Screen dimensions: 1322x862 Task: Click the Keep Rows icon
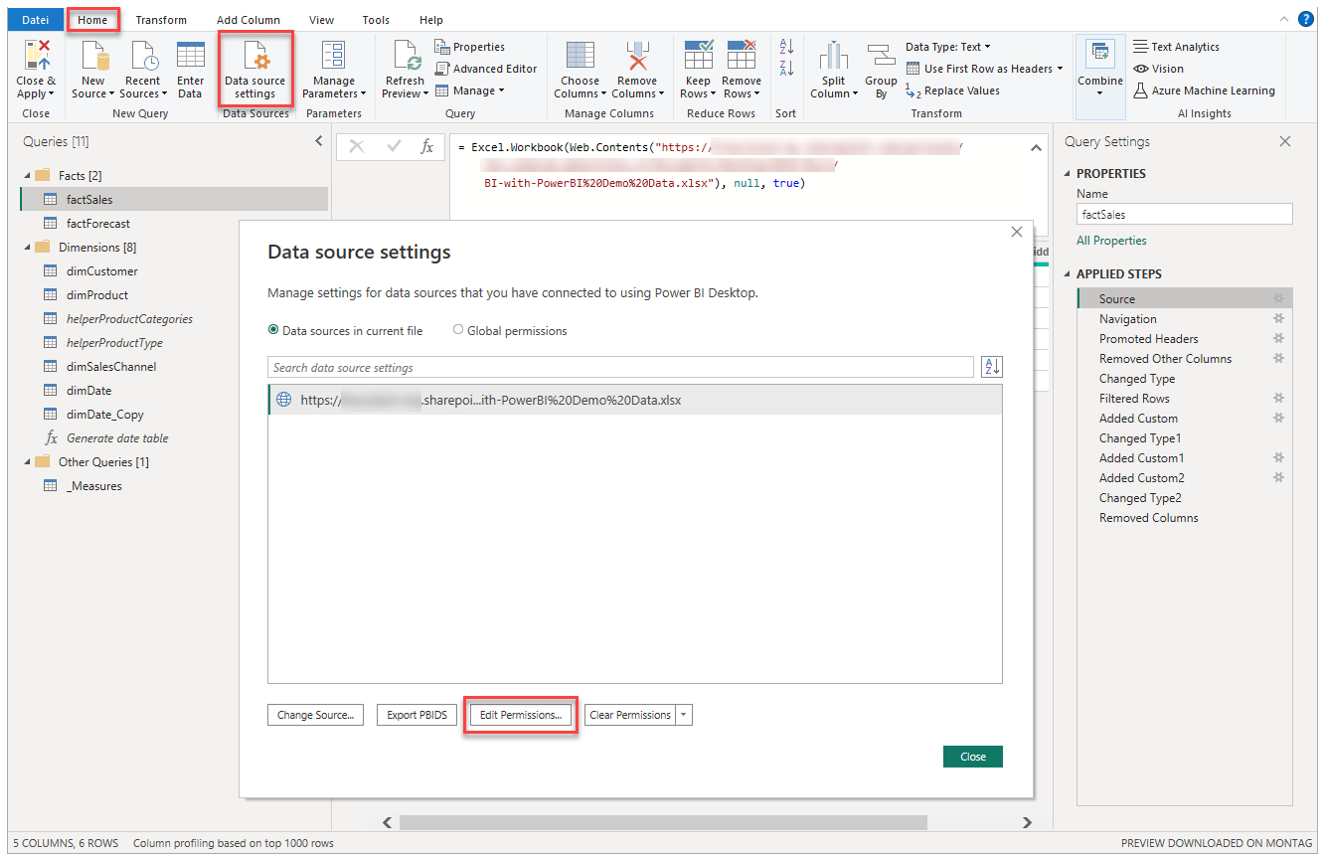[x=698, y=56]
